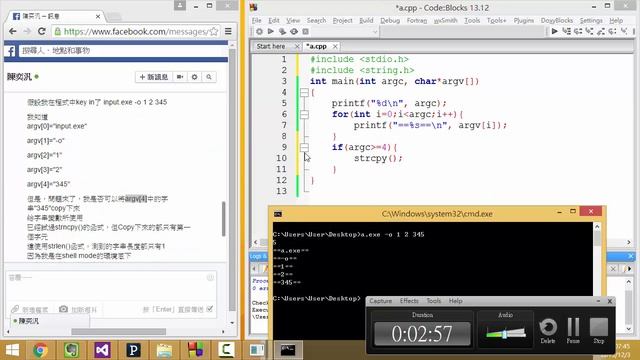Open the Debug menu in Code::Blocks
Image resolution: width=640 pixels, height=360 pixels.
click(x=390, y=20)
